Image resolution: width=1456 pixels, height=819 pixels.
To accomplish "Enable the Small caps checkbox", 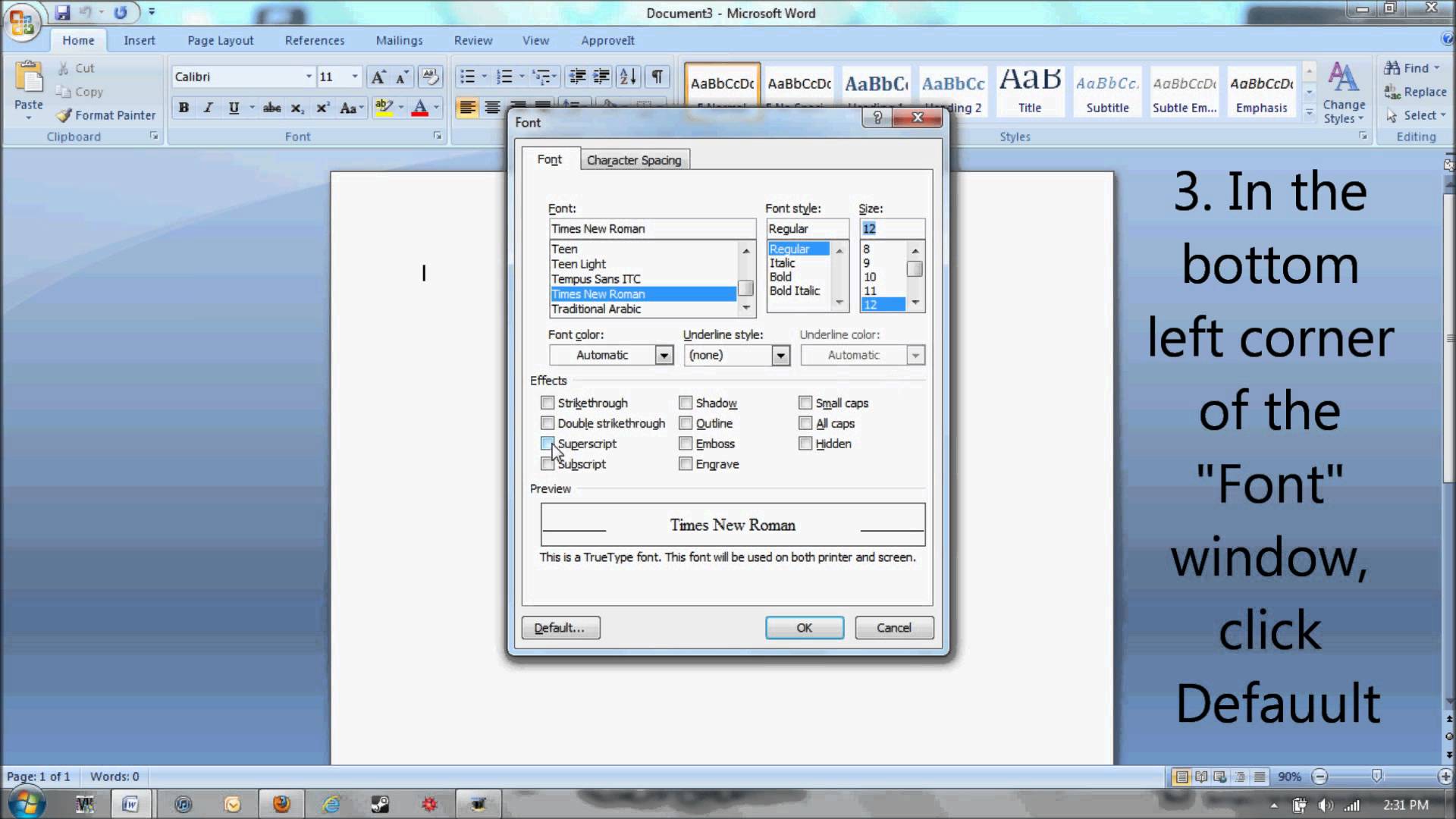I will click(x=806, y=402).
